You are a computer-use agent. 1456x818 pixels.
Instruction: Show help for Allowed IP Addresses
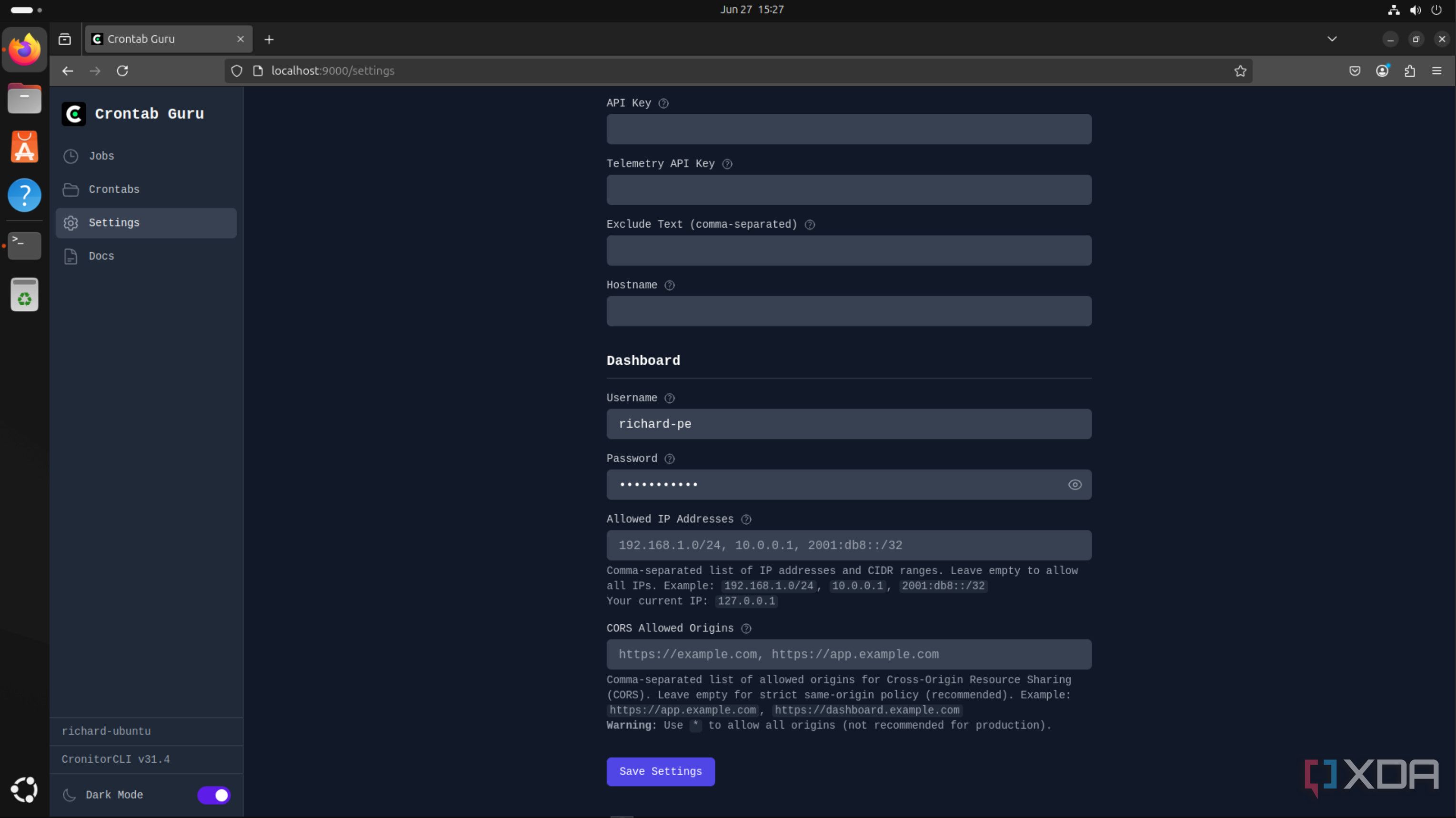[x=746, y=520]
